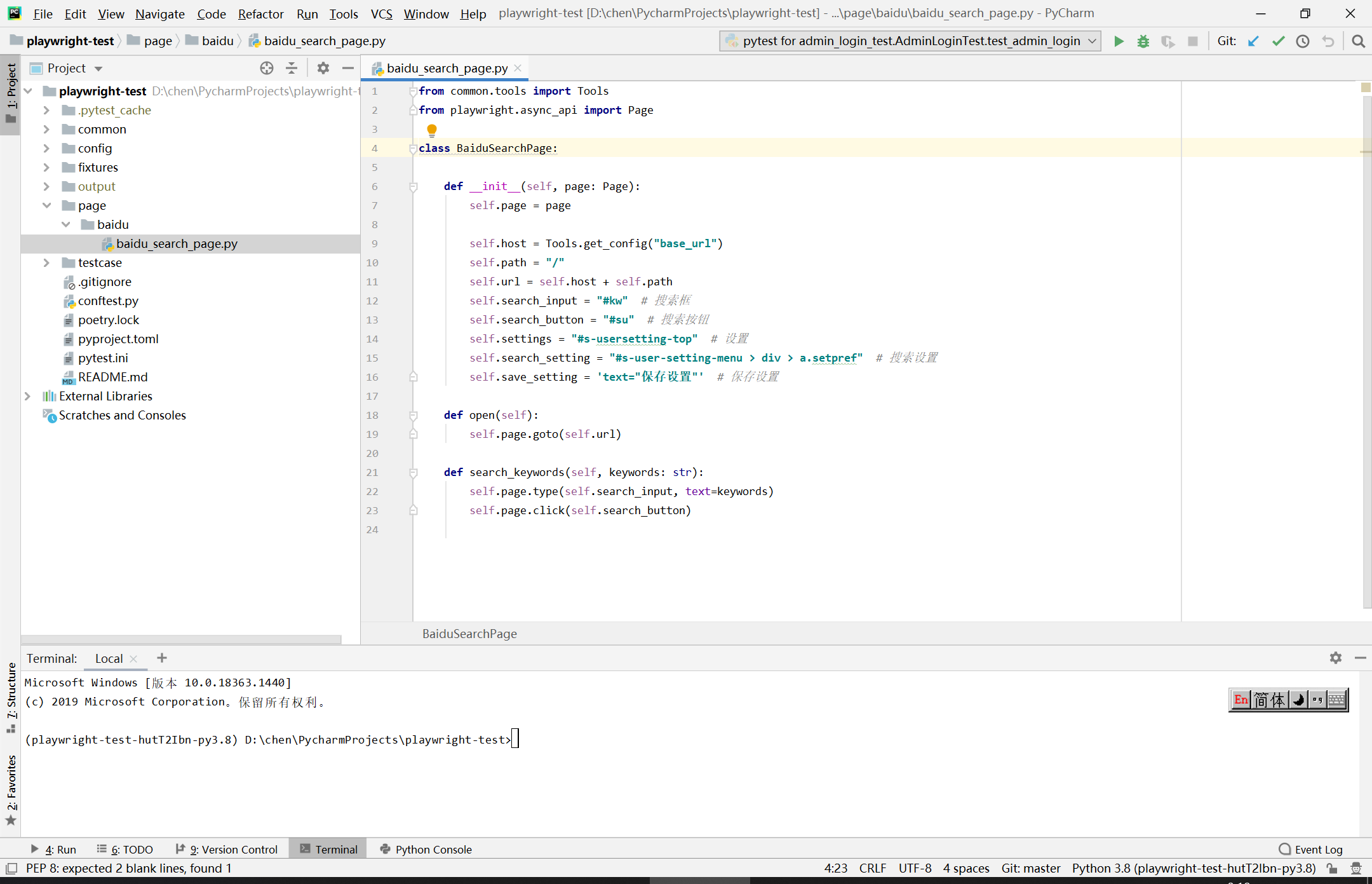Click locate file crosshair icon in Project panel
This screenshot has width=1372, height=884.
[267, 68]
